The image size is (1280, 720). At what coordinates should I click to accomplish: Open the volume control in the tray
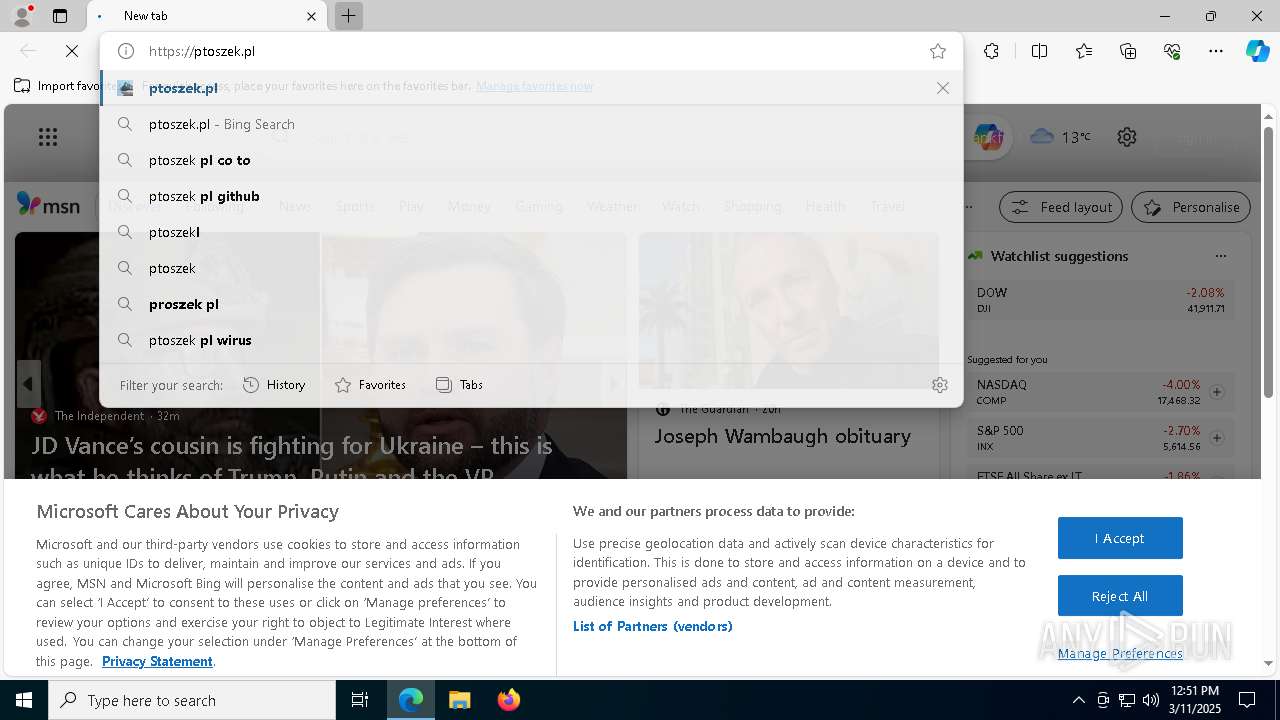(x=1150, y=700)
